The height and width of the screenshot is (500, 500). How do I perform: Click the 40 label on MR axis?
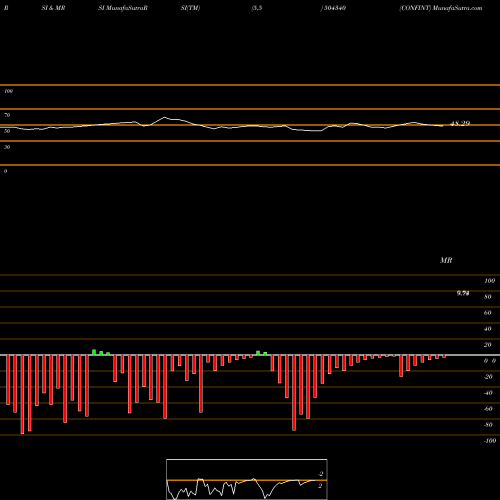coord(488,329)
